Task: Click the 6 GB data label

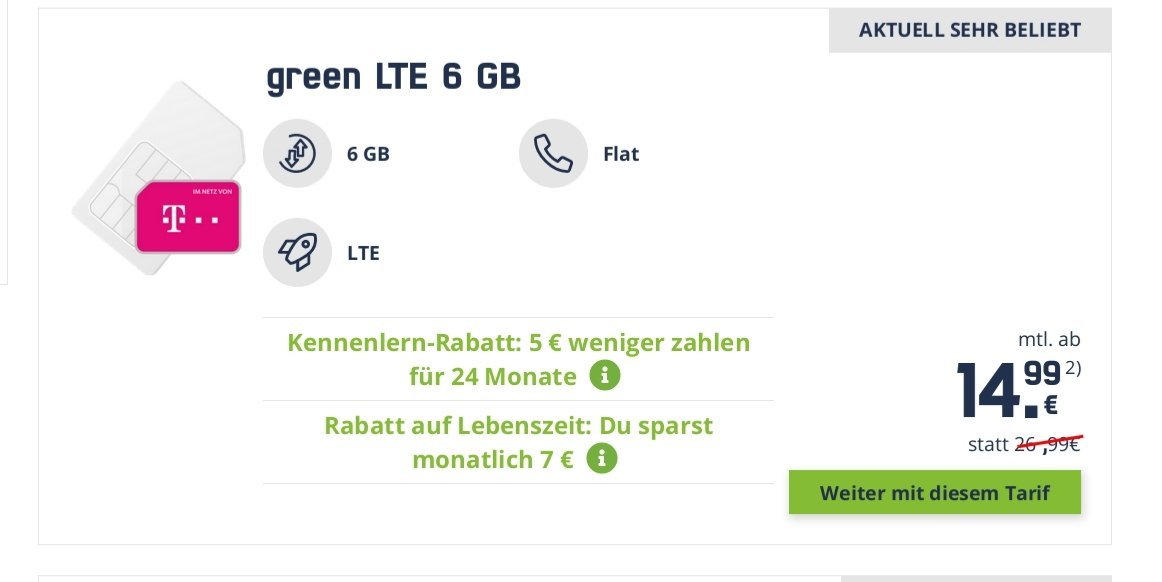Action: point(368,154)
